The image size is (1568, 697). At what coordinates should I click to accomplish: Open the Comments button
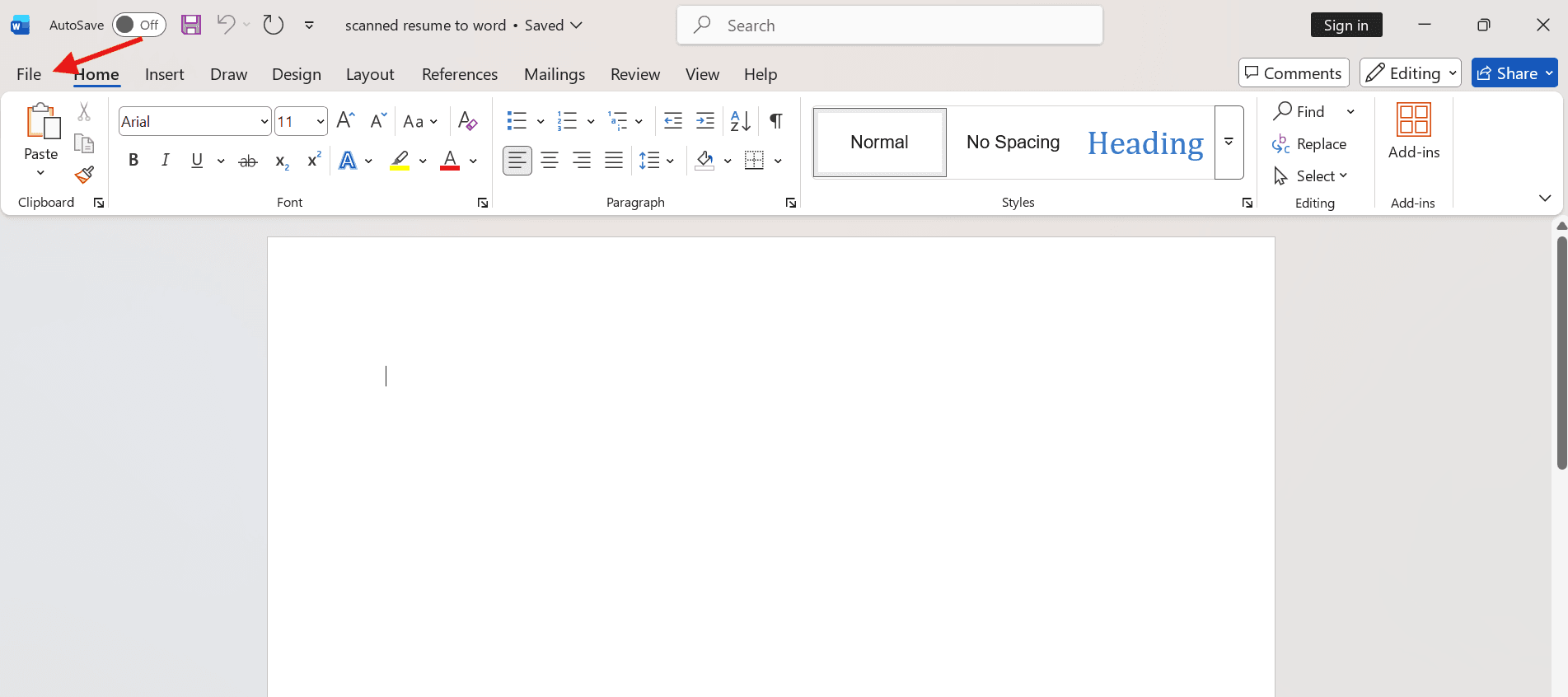[1293, 73]
